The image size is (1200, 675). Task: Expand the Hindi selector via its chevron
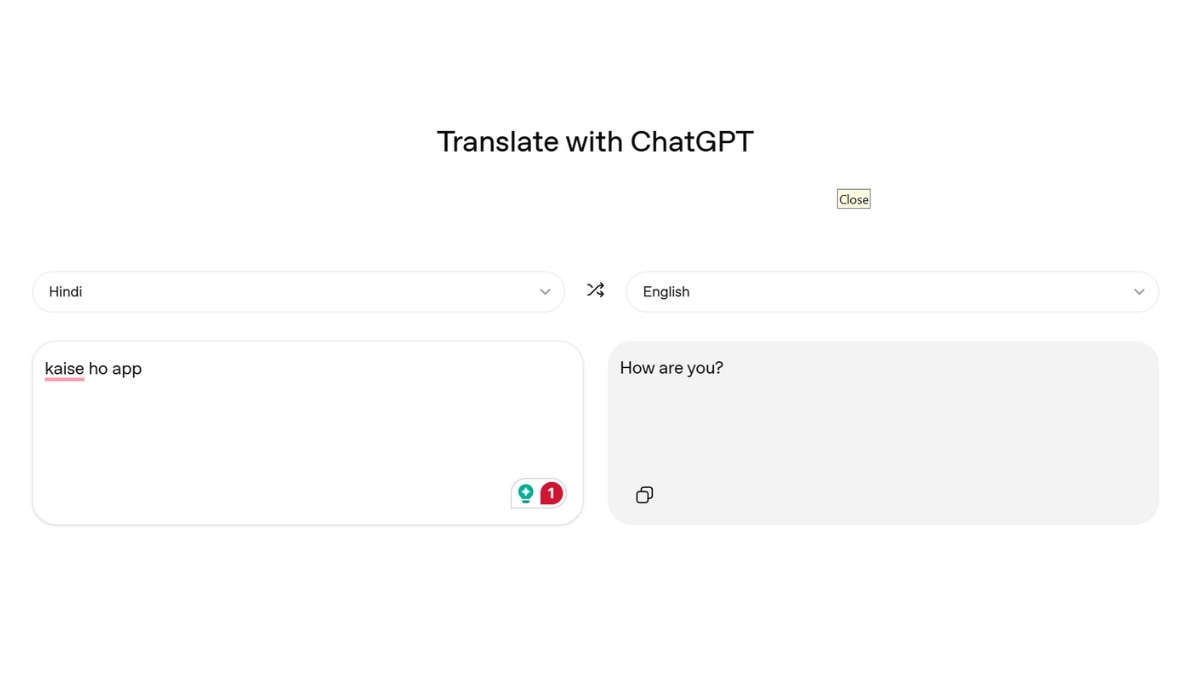click(545, 291)
